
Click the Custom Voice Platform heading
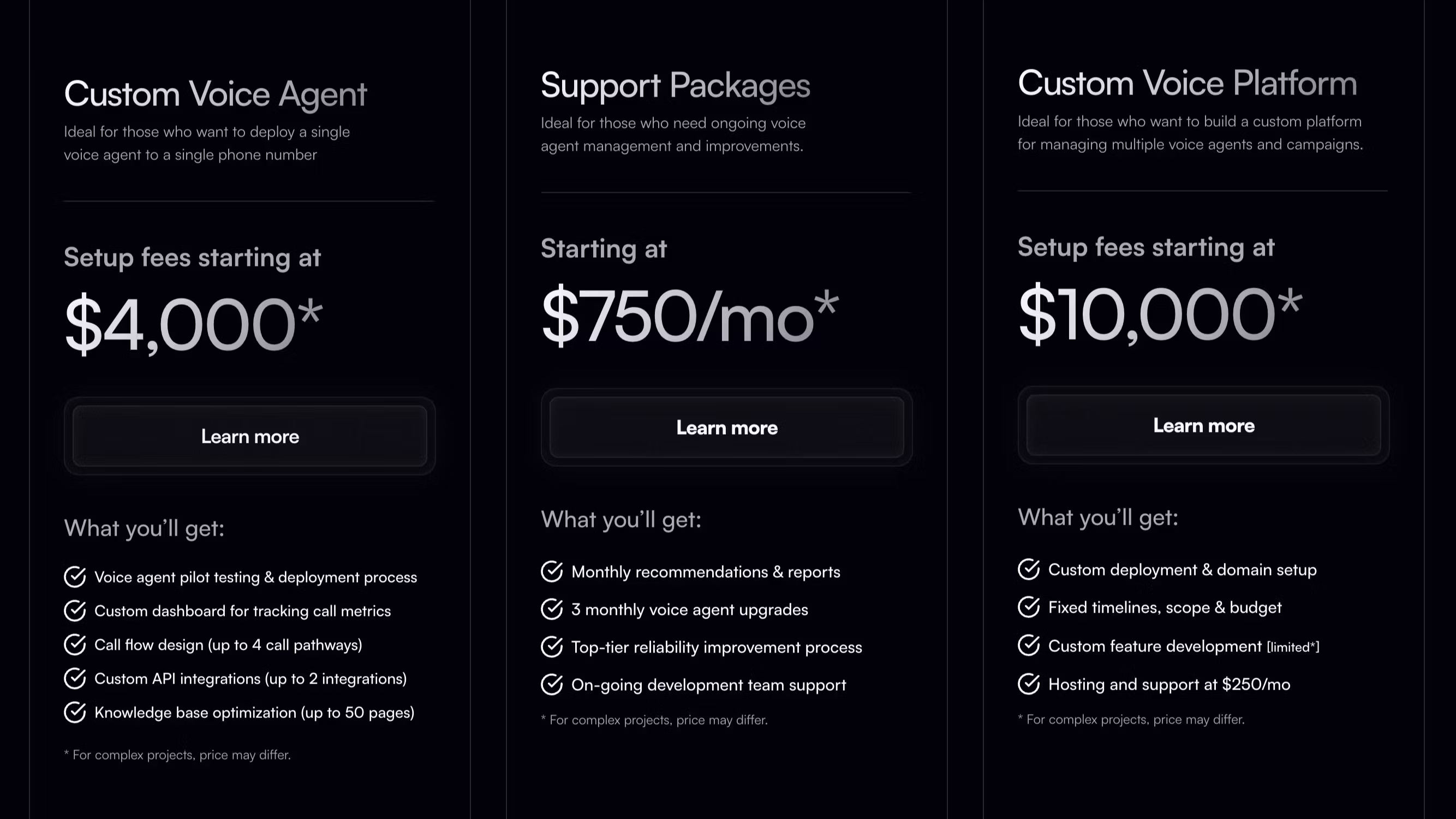(1187, 84)
